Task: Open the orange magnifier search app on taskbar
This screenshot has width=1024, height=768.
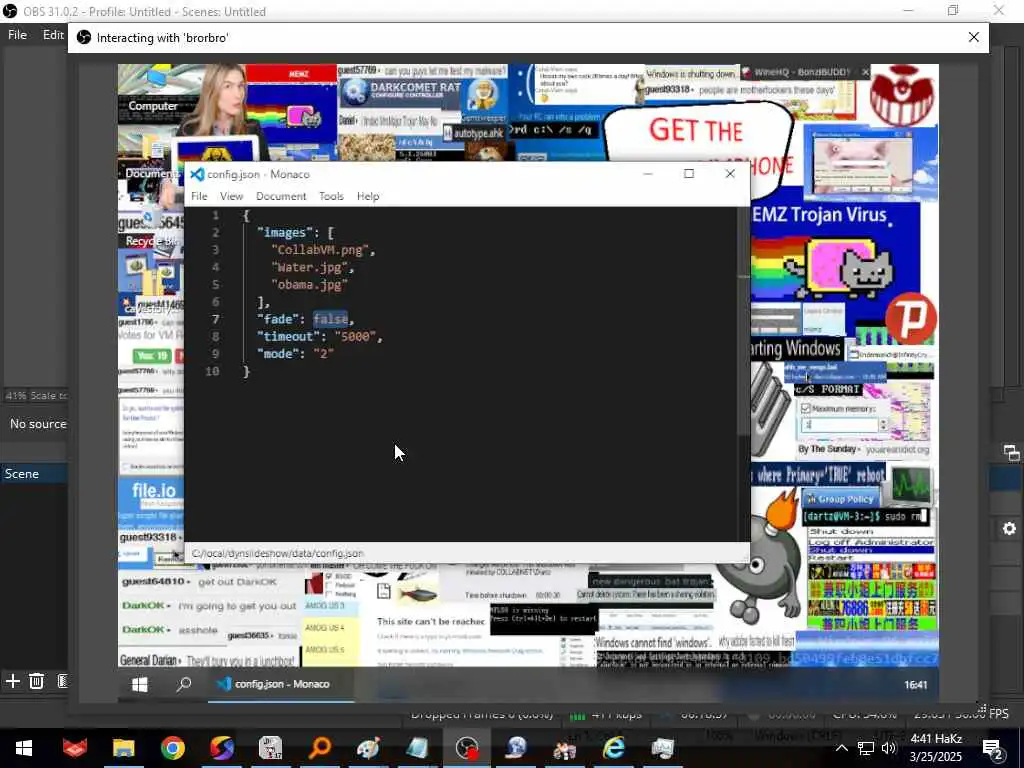Action: click(x=320, y=748)
